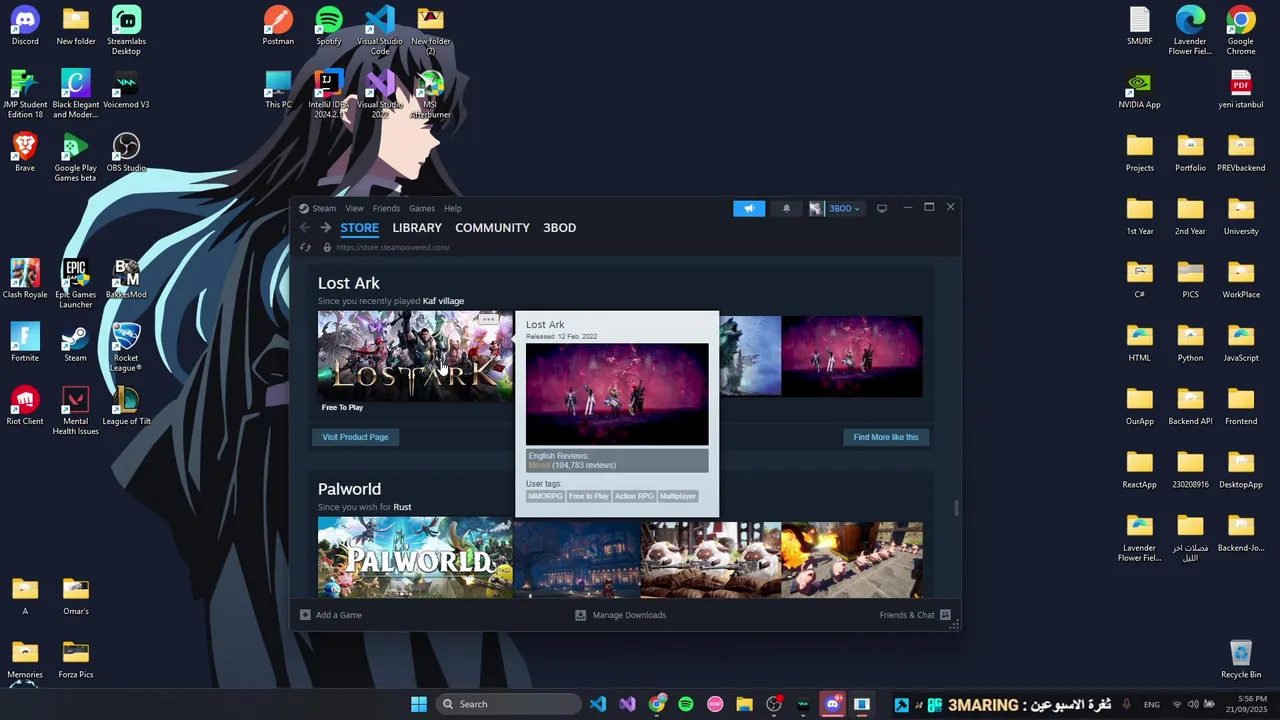The height and width of the screenshot is (720, 1280).
Task: Open Friends & Chat
Action: pyautogui.click(x=907, y=615)
